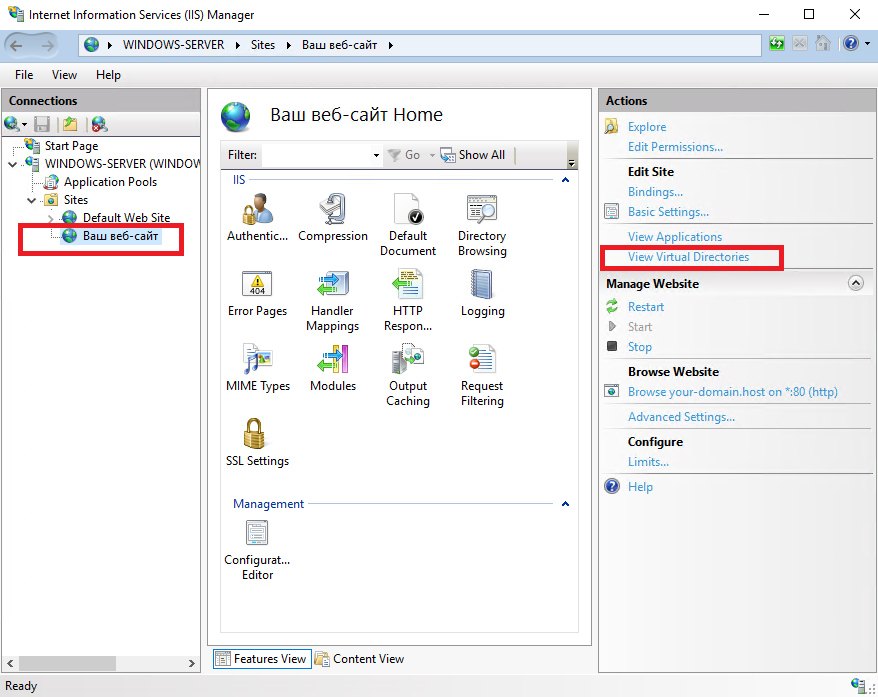Click the Refresh Page icon in address bar

tap(777, 44)
